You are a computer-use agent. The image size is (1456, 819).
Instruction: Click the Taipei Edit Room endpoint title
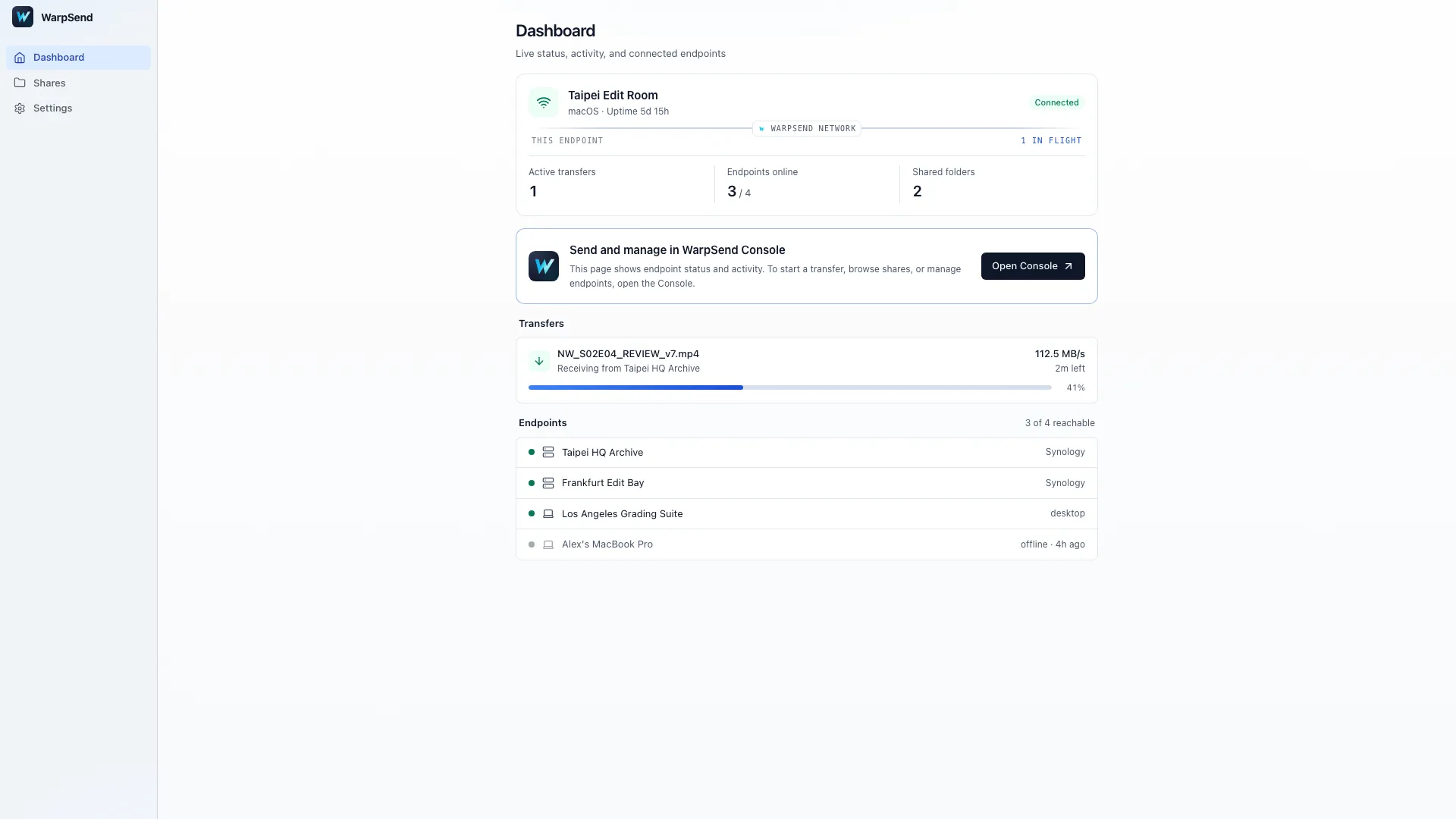pyautogui.click(x=613, y=96)
